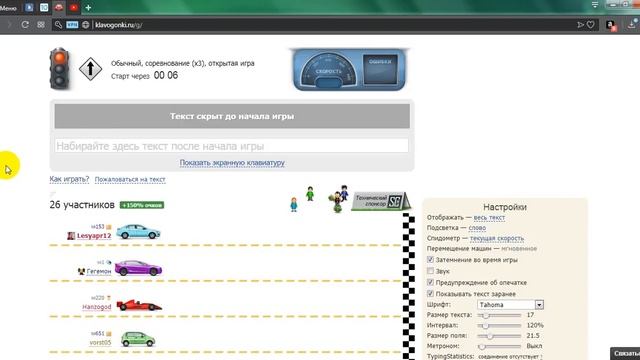
Task: Adjust the 'Интервал' slider
Action: (499, 326)
